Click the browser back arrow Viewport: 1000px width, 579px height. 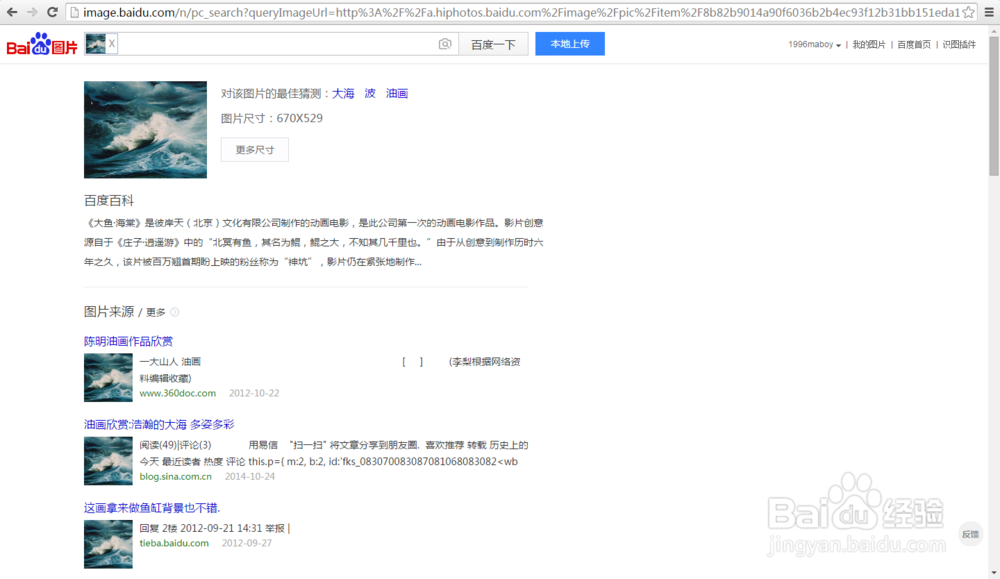12,12
